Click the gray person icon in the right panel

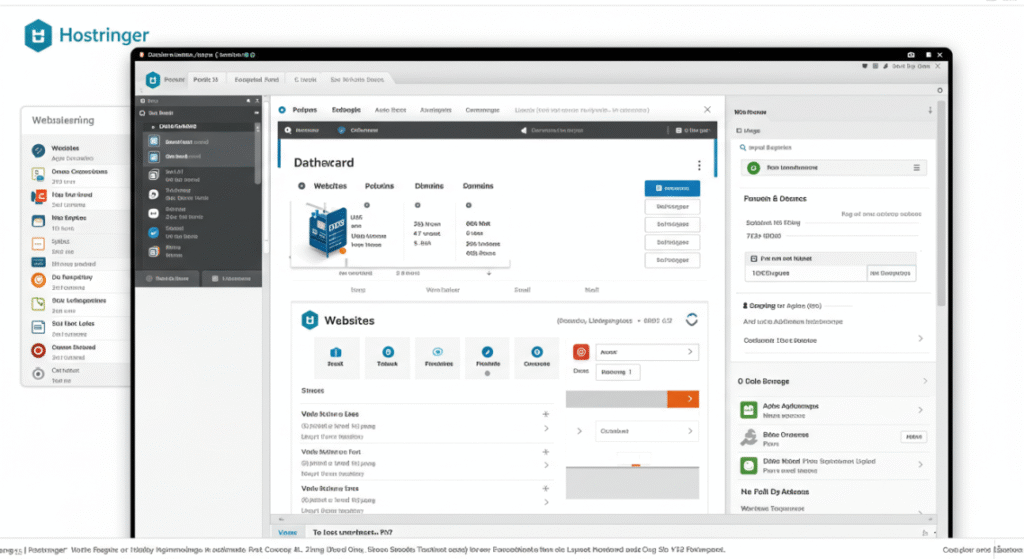[748, 437]
